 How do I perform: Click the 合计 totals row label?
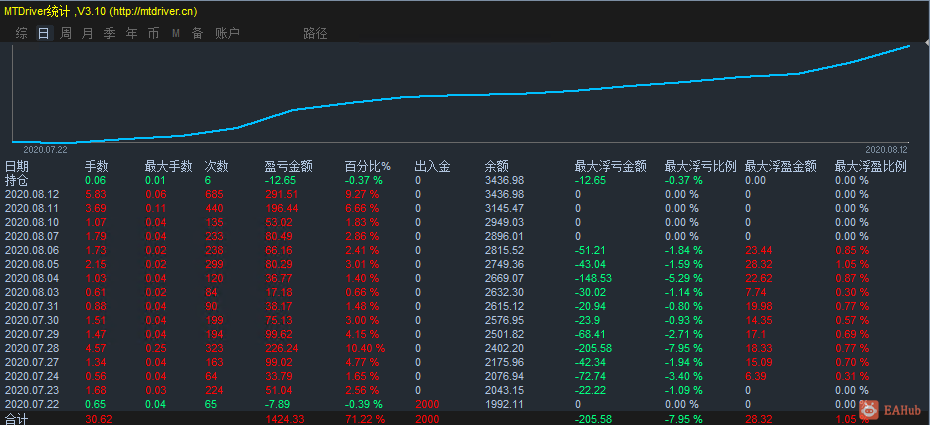point(17,419)
